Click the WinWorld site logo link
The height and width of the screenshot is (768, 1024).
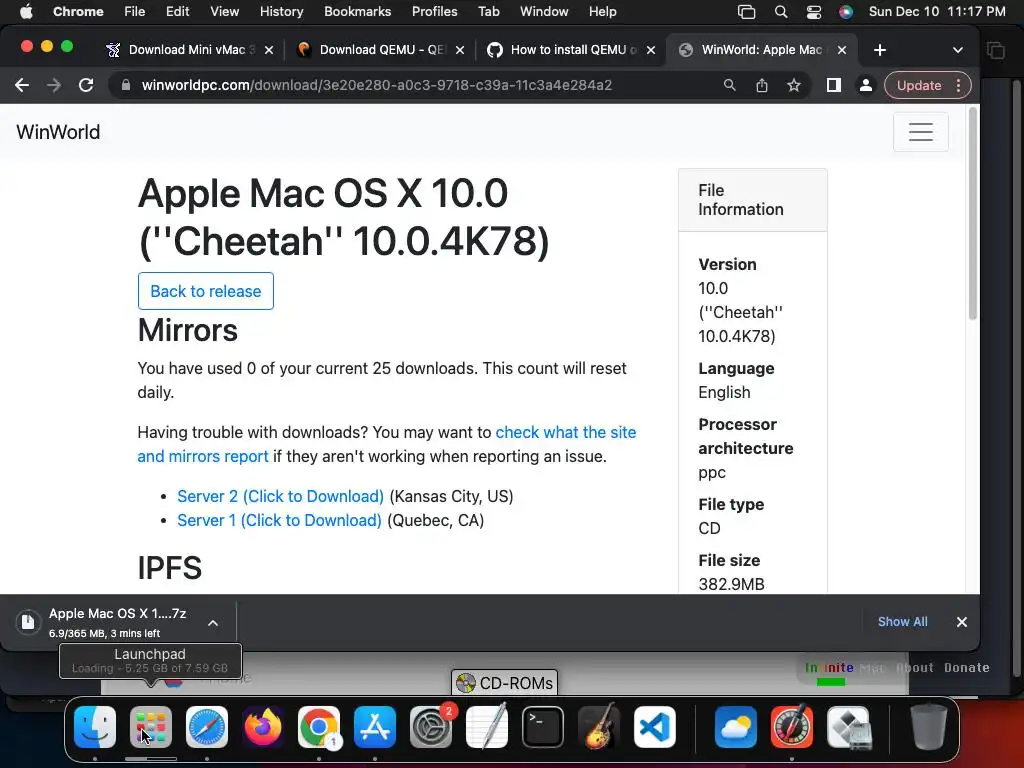[x=58, y=132]
